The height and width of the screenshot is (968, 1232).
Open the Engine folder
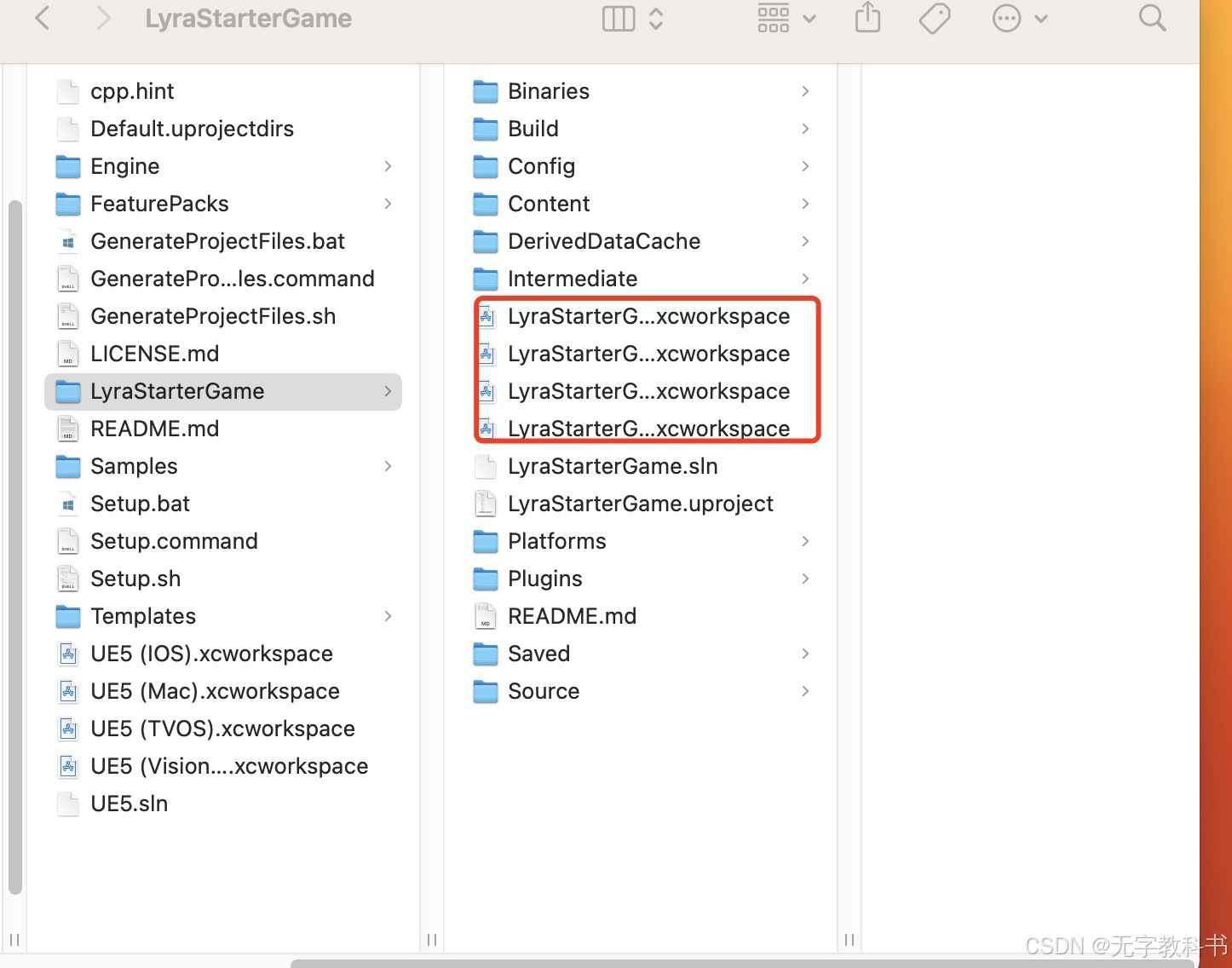(125, 166)
